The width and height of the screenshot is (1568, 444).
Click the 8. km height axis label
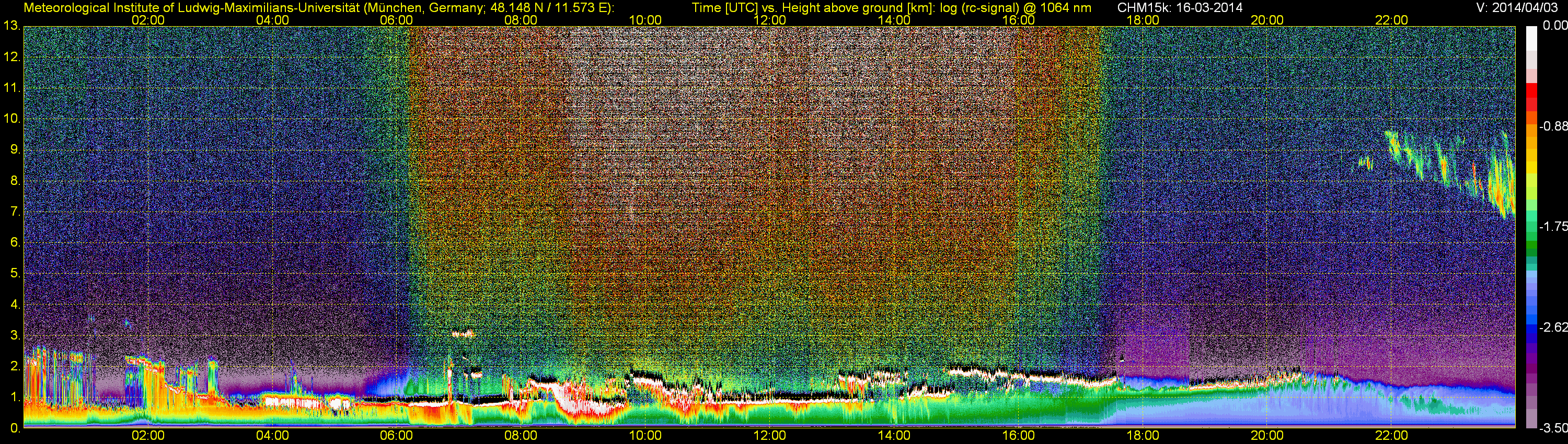point(15,181)
